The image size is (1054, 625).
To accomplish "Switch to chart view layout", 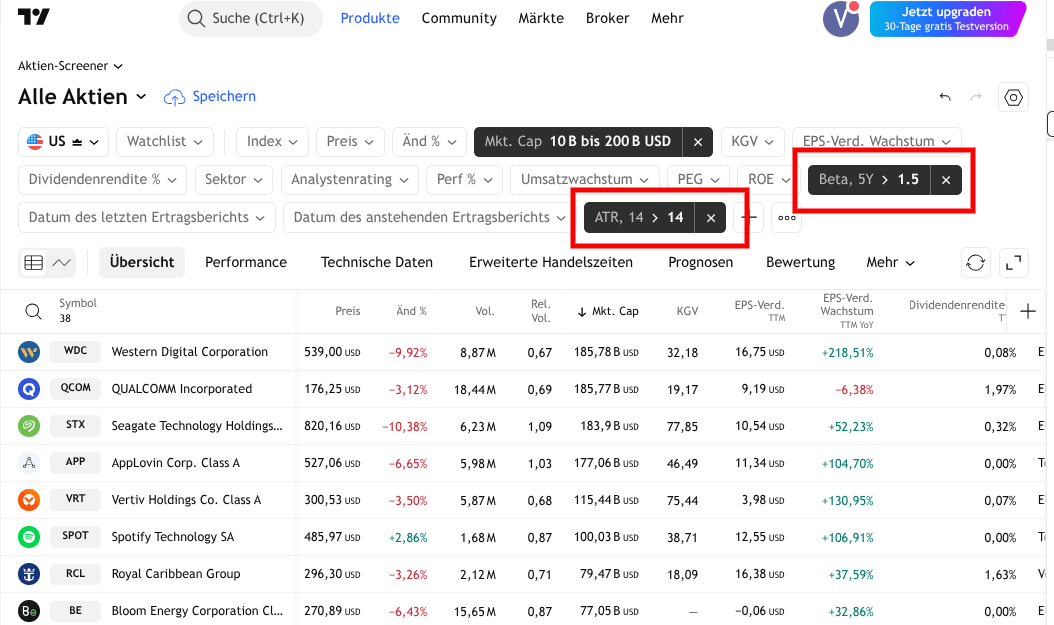I will (x=62, y=263).
